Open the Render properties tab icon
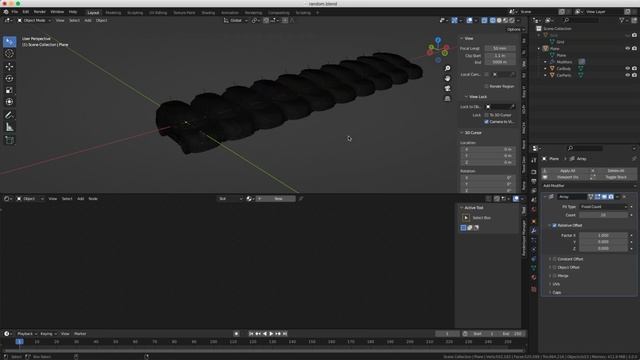Screen dimensions: 640x360 click(x=533, y=172)
